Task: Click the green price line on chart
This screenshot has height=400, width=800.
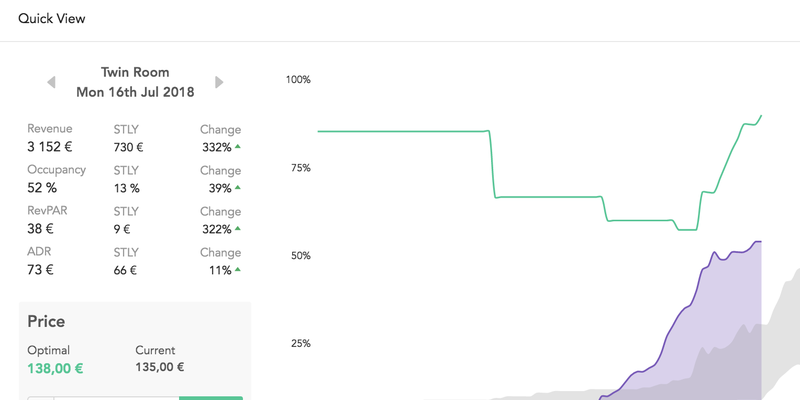Action: coord(398,132)
